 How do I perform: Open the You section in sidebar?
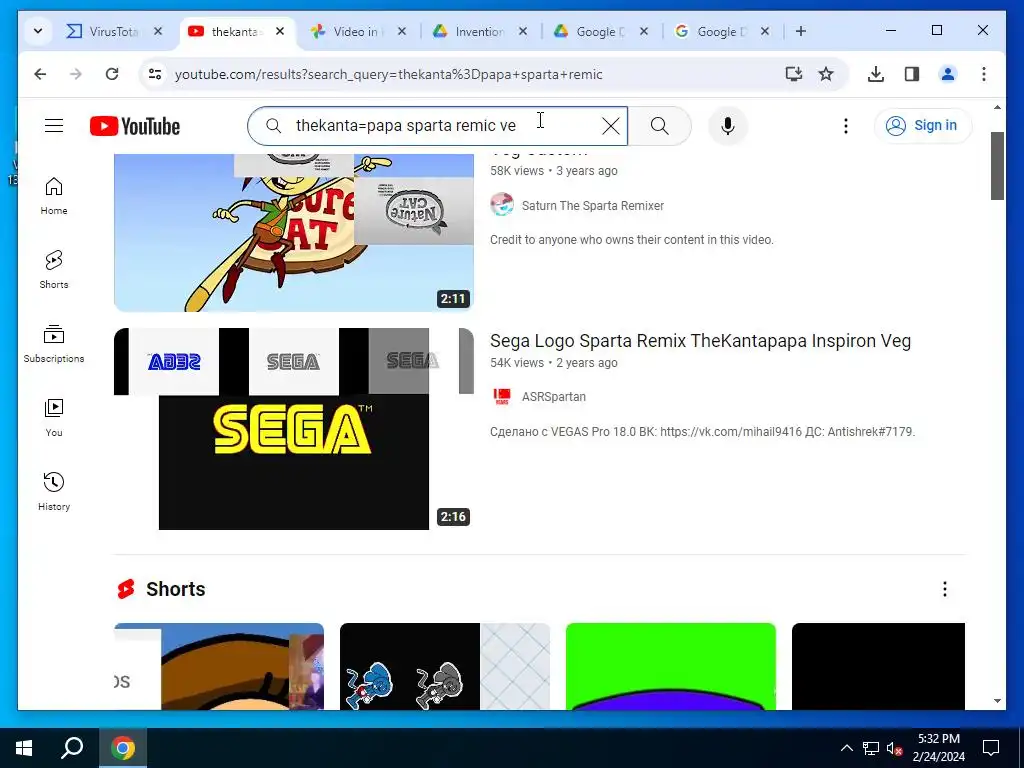click(x=54, y=417)
